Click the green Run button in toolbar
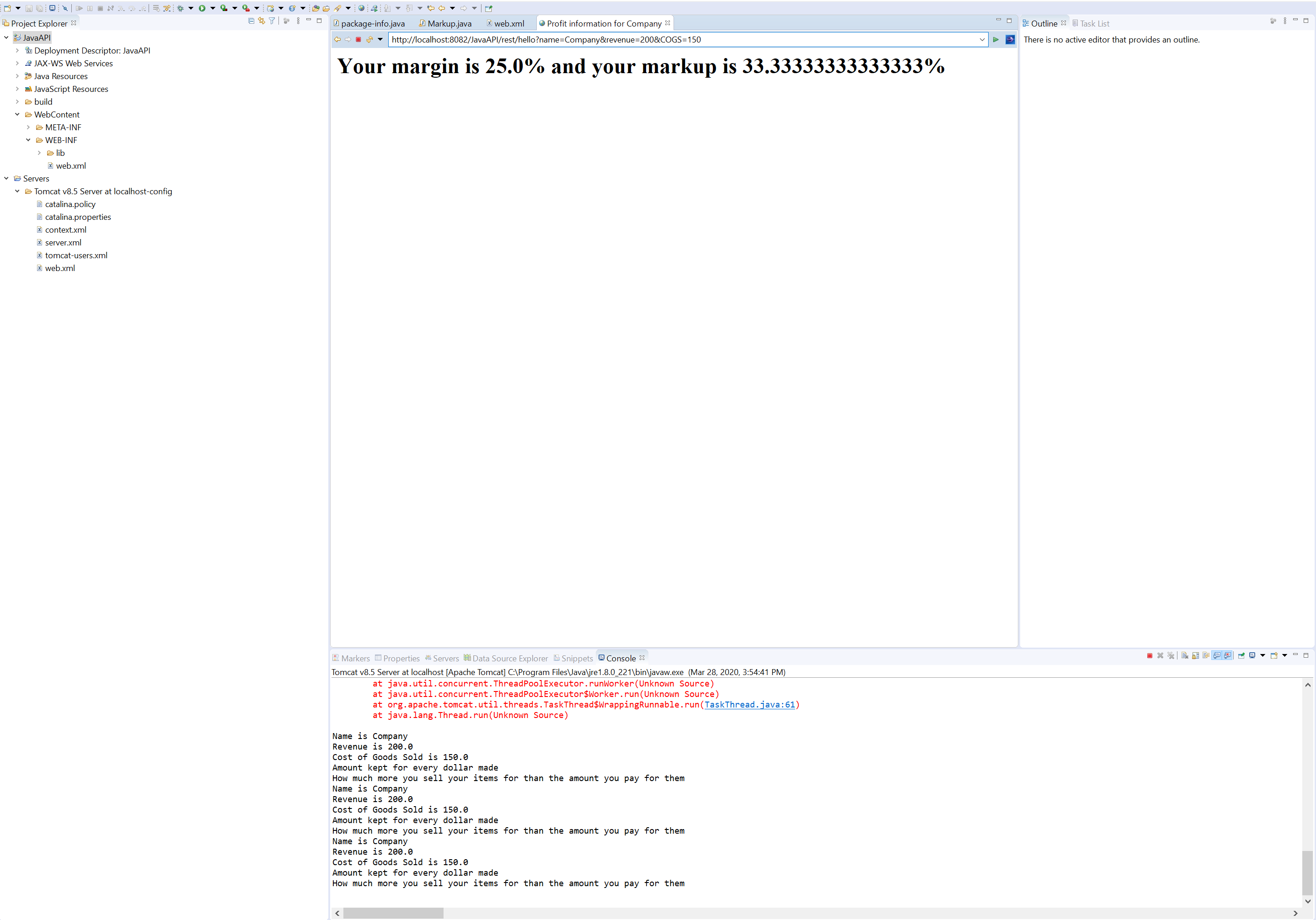Viewport: 1316px width, 920px height. (x=202, y=8)
